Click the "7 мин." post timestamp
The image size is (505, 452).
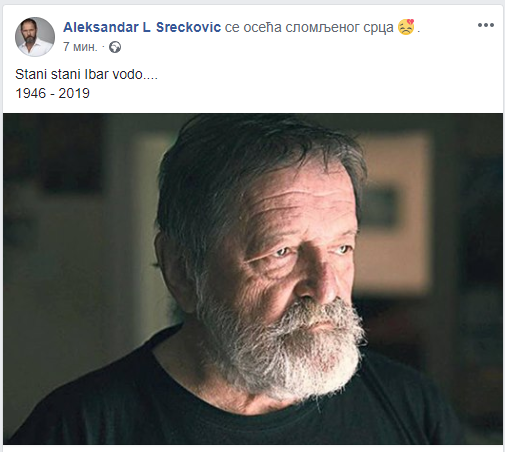80,47
